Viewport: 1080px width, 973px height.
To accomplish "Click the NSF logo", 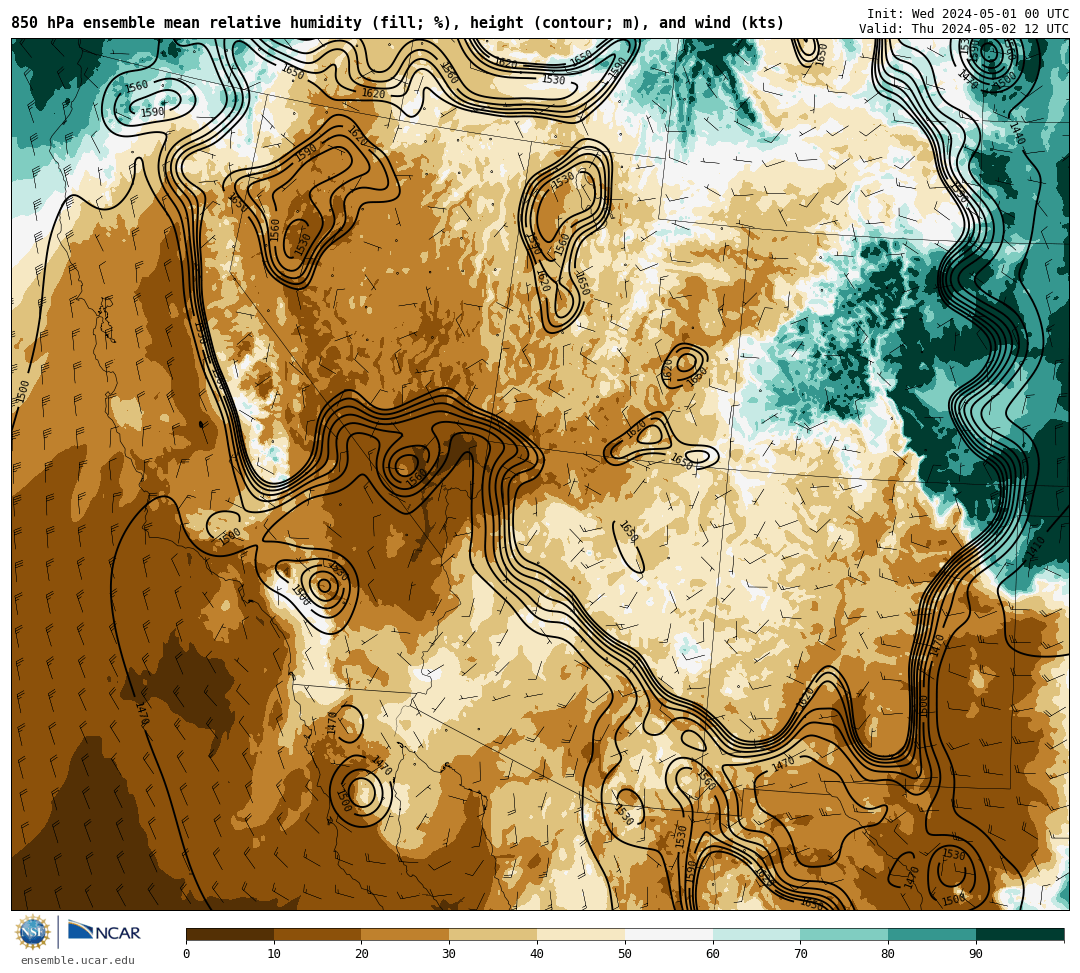I will click(x=32, y=932).
